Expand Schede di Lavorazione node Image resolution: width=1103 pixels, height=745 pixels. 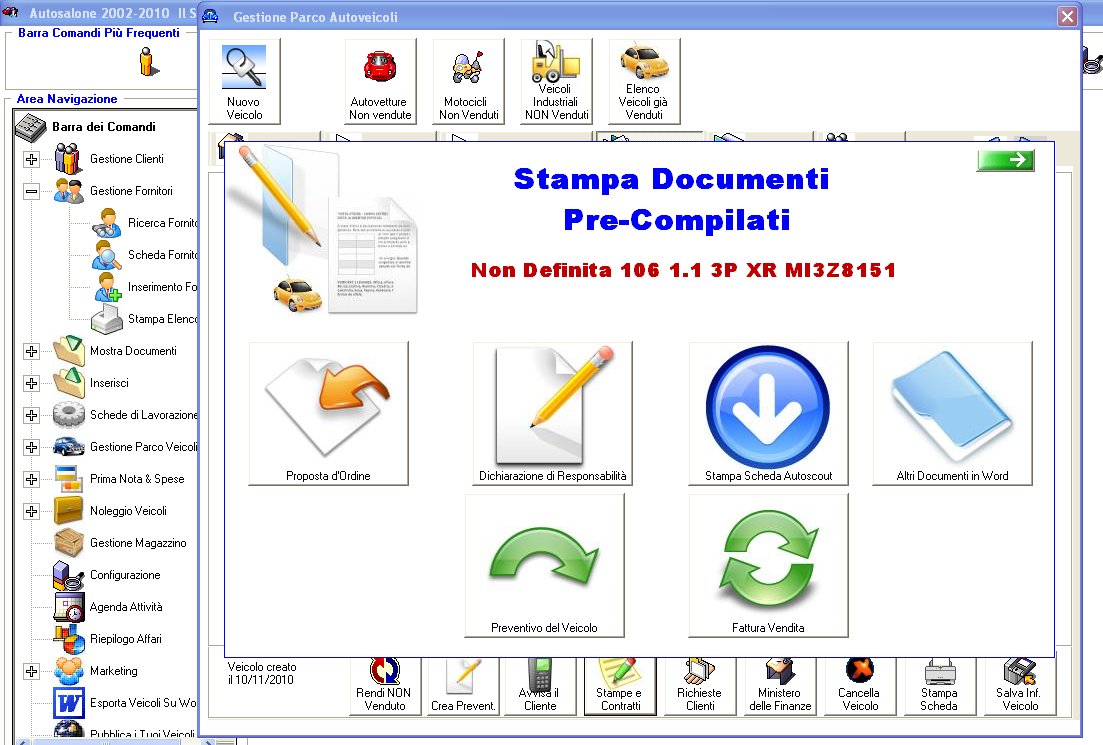click(x=32, y=415)
